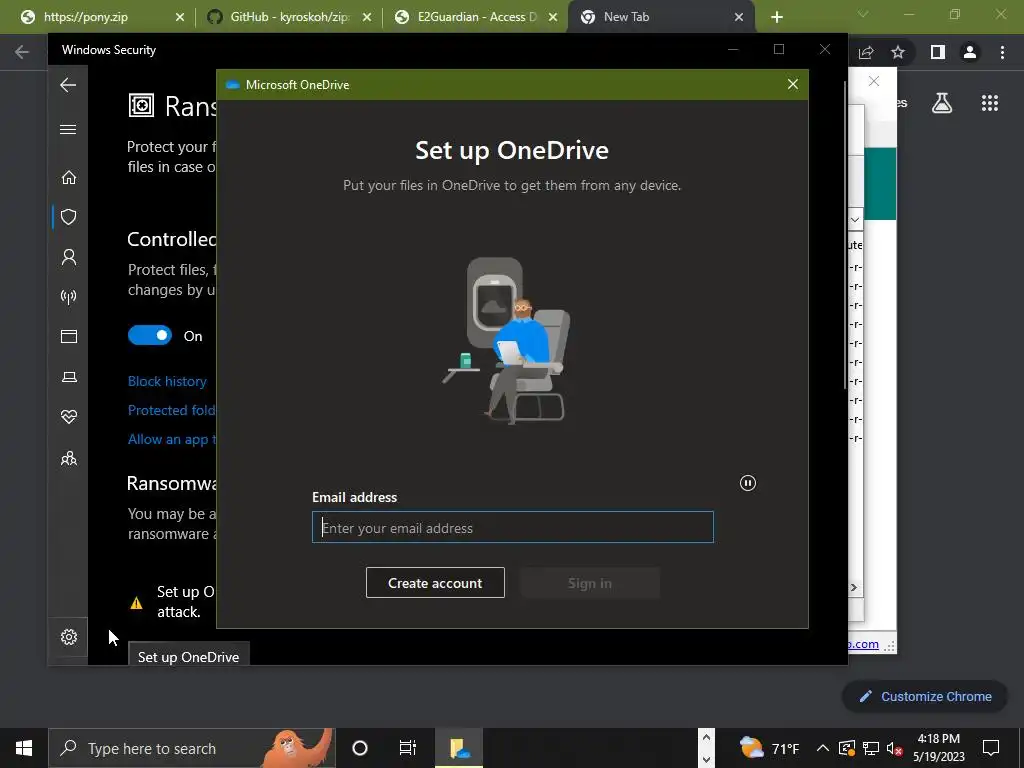Close the Microsoft OneDrive dialog
This screenshot has width=1024, height=768.
792,84
